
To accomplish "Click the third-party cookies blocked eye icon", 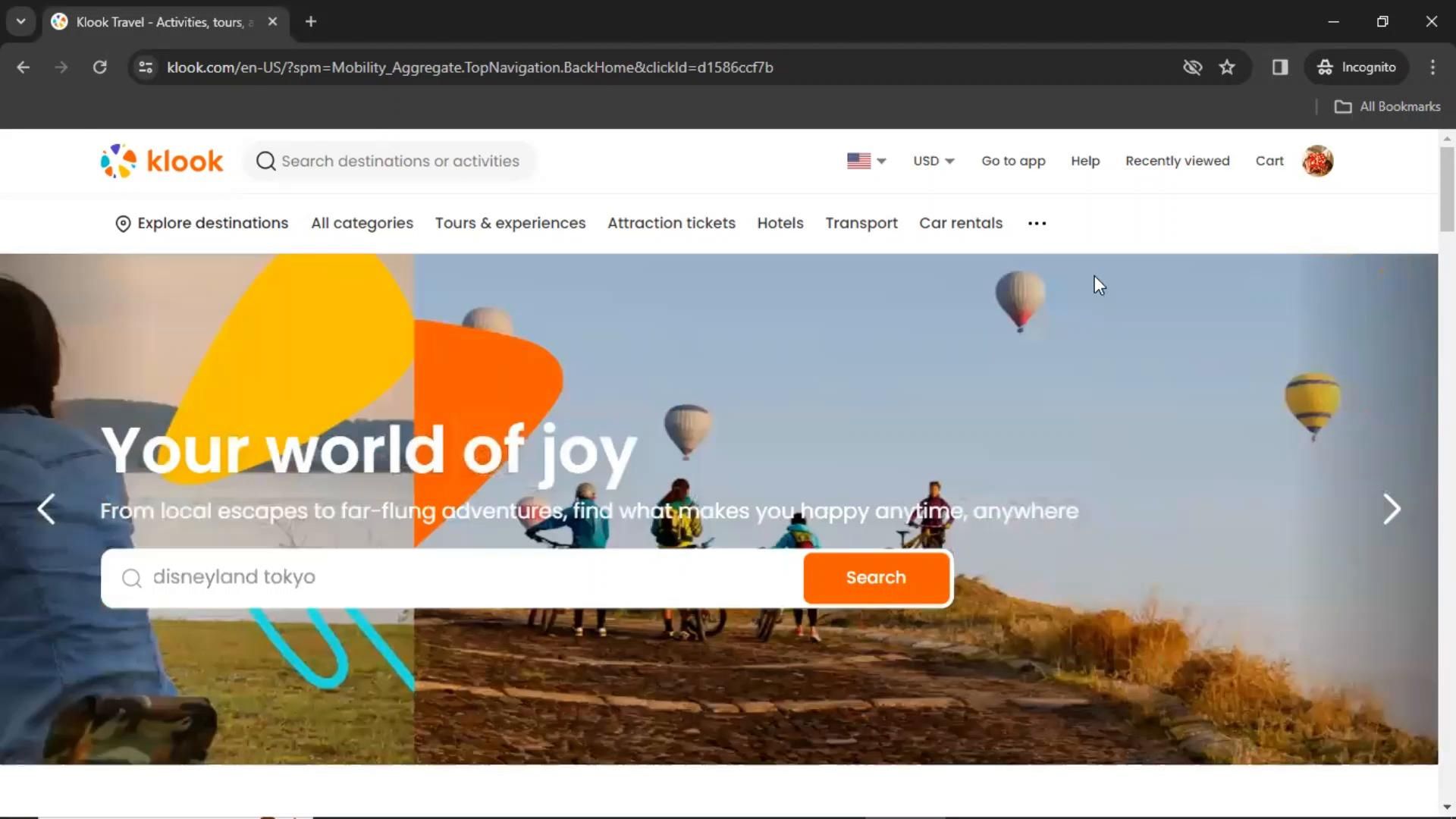I will 1192,67.
